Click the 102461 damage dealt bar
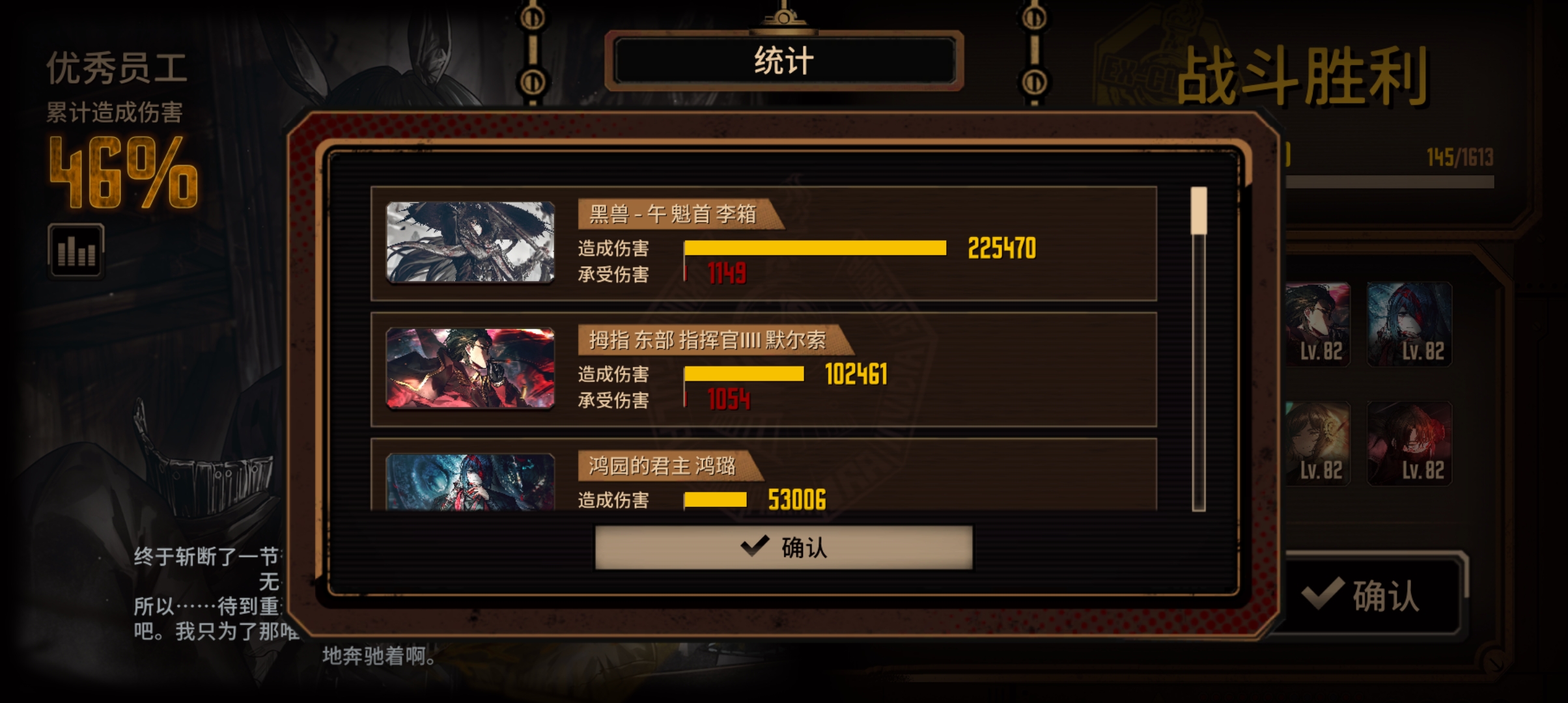1568x703 pixels. 744,374
